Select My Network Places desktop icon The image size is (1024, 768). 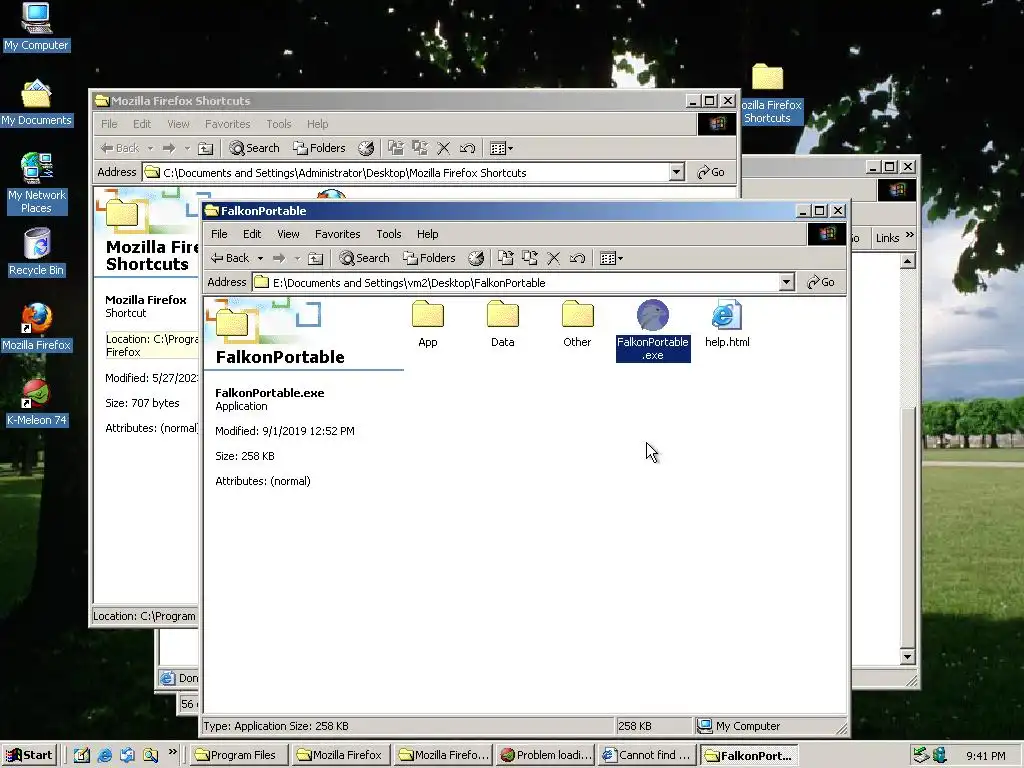[37, 183]
